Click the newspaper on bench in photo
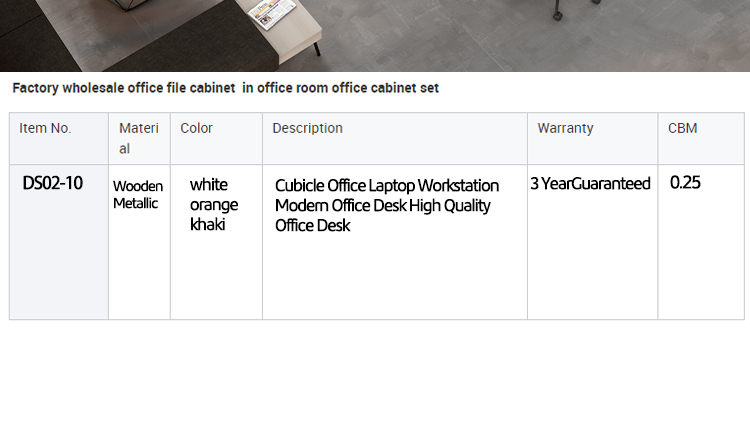Screen dimensions: 750x446 pos(272,13)
